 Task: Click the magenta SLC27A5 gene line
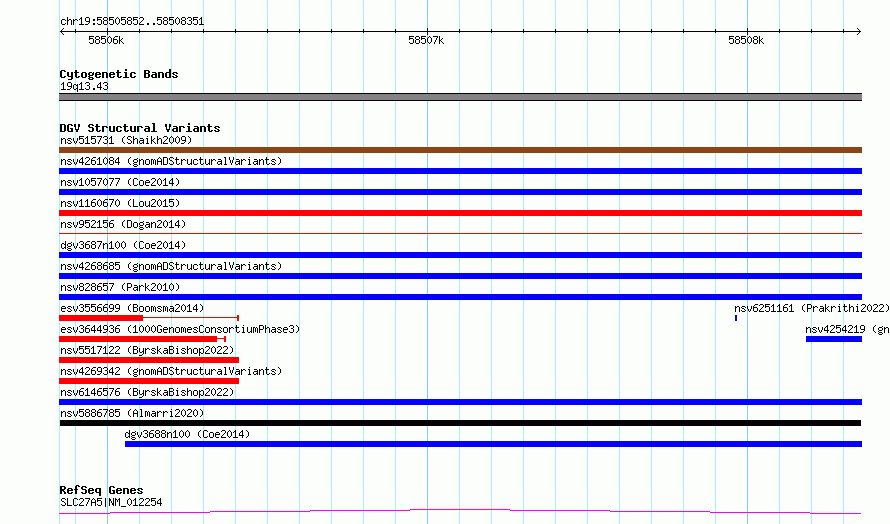point(460,512)
